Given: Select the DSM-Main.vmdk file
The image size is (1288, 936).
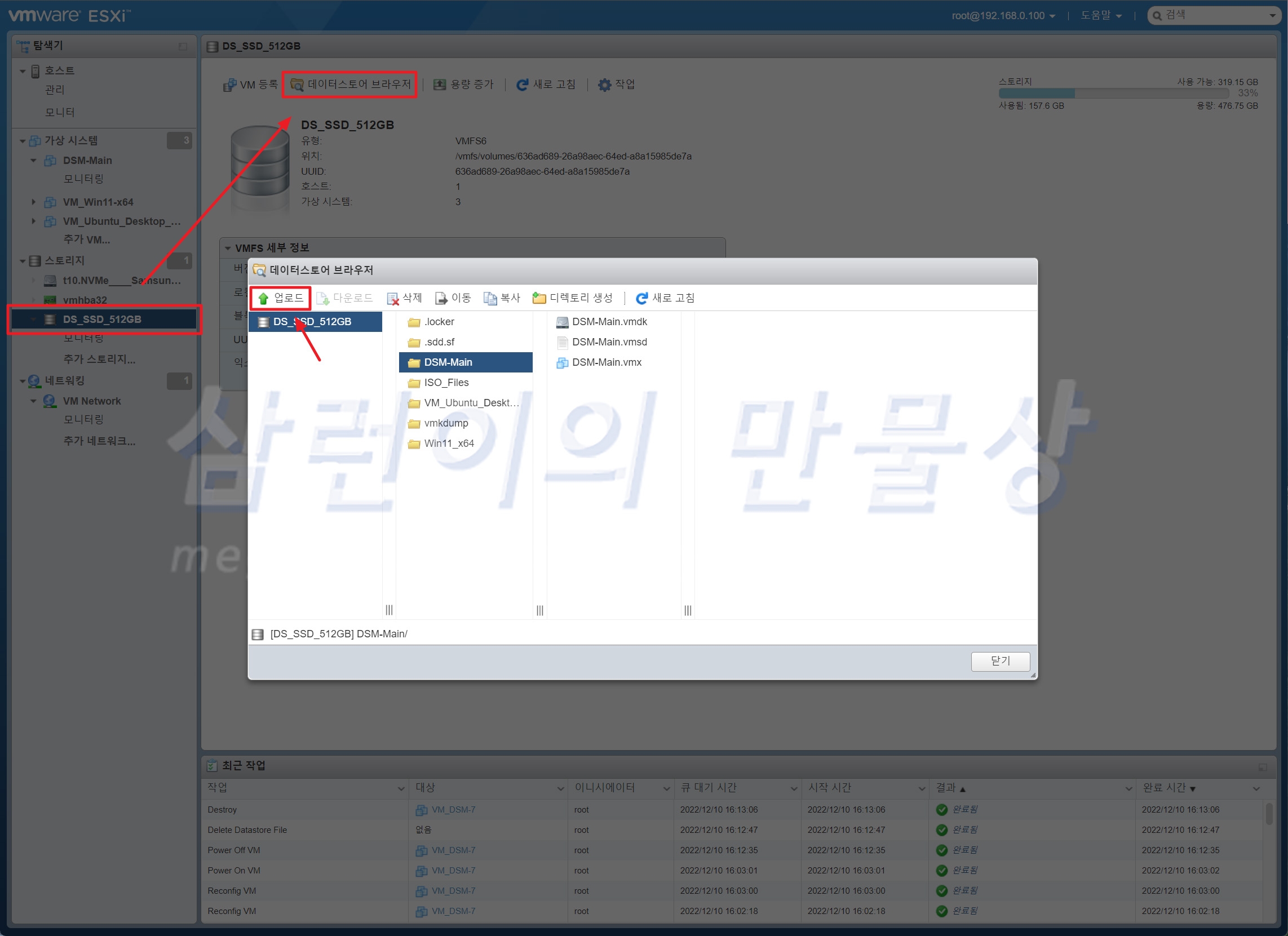Looking at the screenshot, I should pos(609,322).
